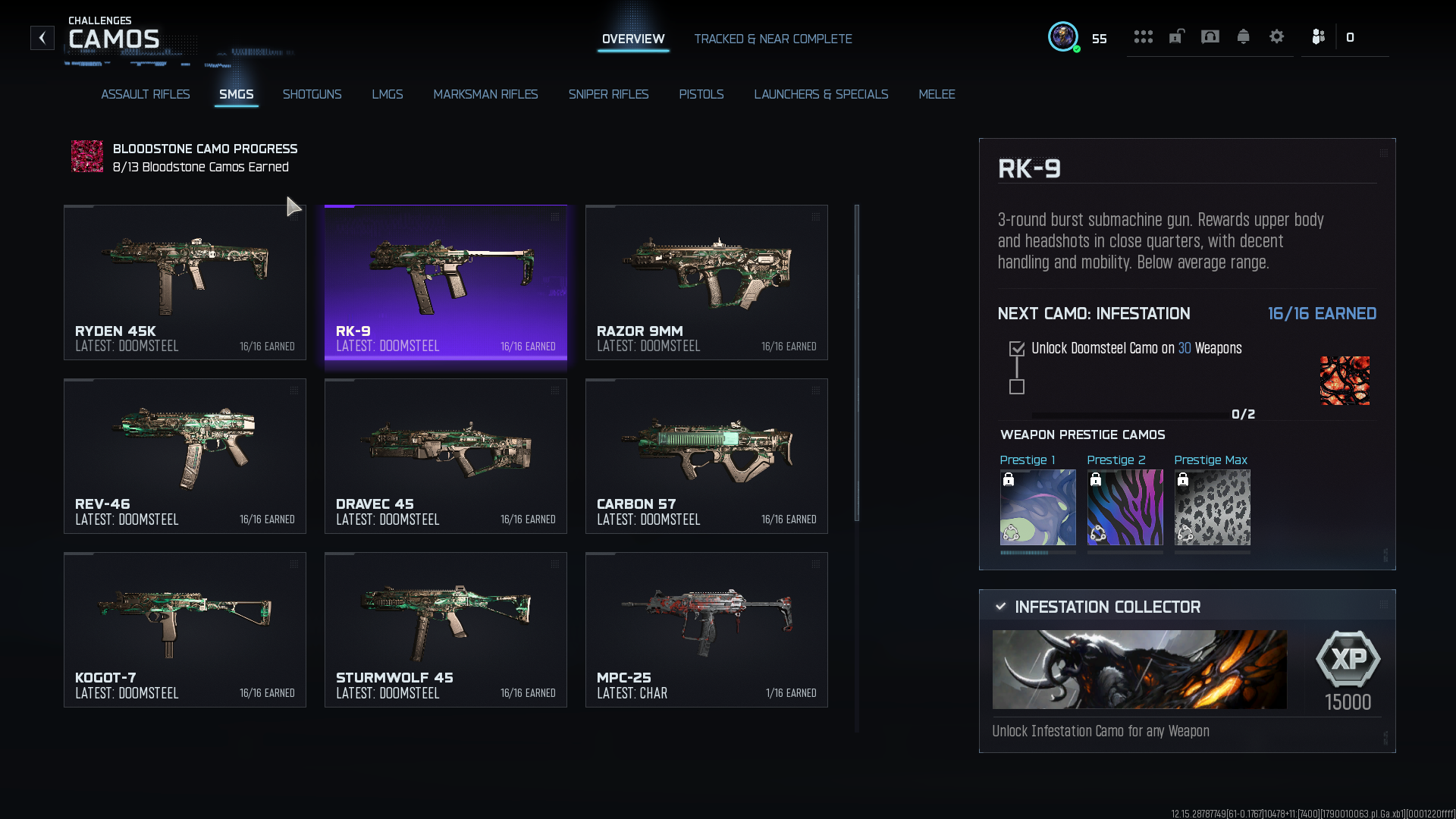Click the grid dots icon on RK-9 card
Viewport: 1456px width, 819px height.
[x=555, y=217]
